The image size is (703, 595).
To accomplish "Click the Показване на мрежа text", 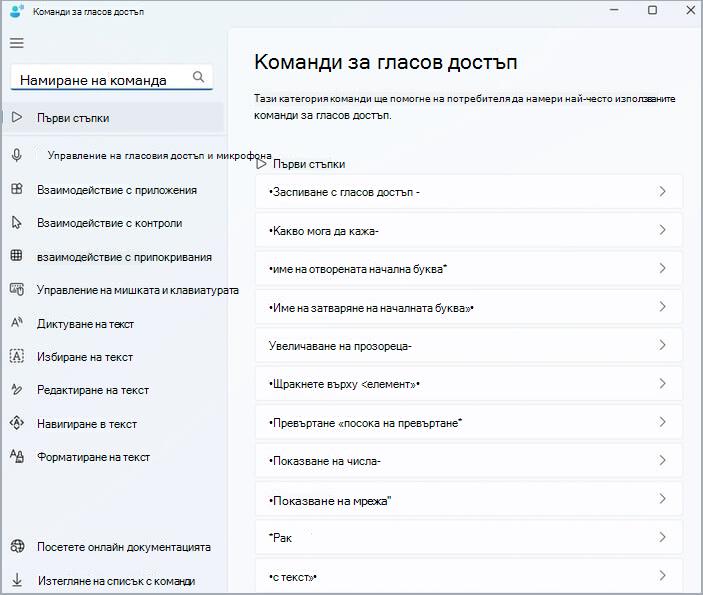I will click(330, 501).
